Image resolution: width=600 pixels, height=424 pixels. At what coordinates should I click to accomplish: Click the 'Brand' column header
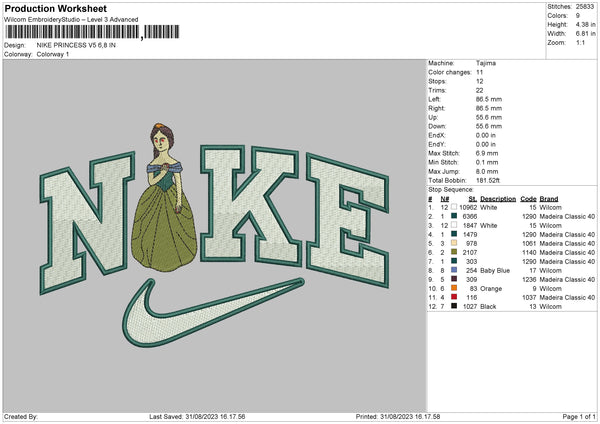point(549,199)
